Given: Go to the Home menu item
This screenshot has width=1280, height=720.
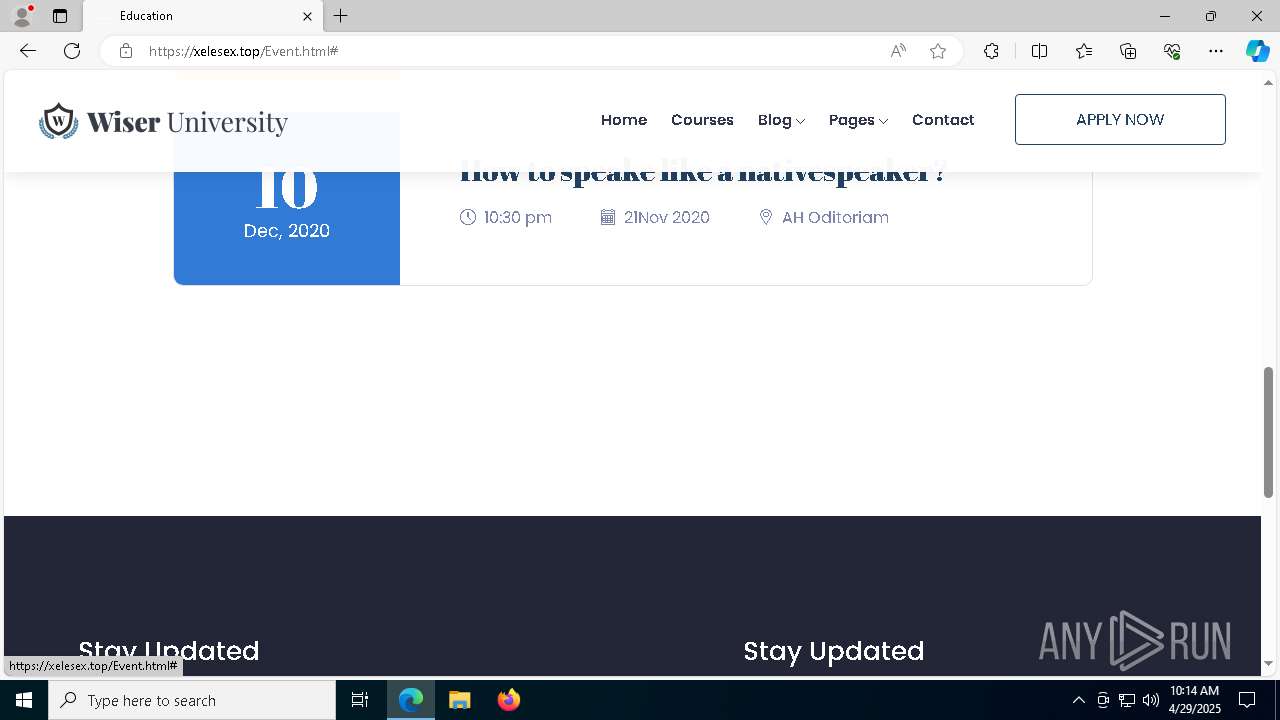Looking at the screenshot, I should (624, 120).
